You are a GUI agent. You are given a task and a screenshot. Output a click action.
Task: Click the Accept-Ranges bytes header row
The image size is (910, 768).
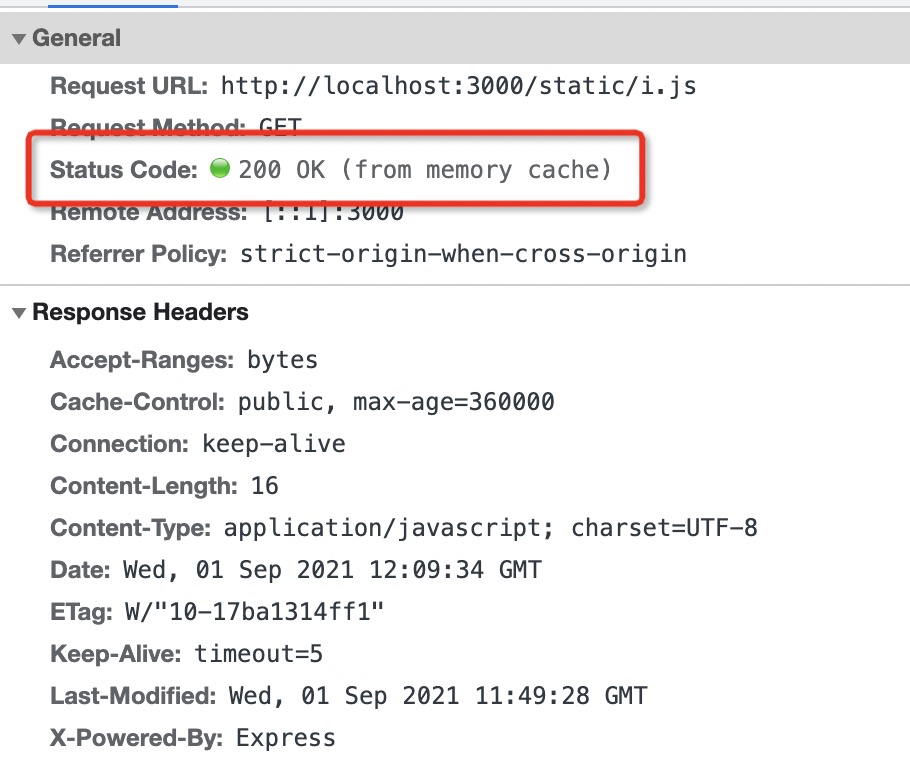pyautogui.click(x=184, y=360)
